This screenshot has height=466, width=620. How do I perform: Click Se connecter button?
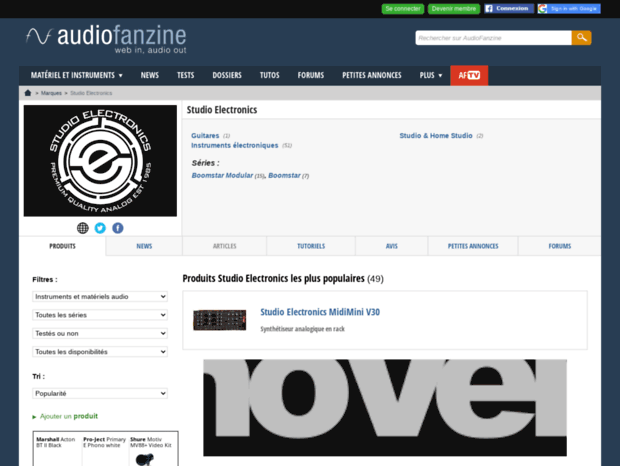[403, 9]
